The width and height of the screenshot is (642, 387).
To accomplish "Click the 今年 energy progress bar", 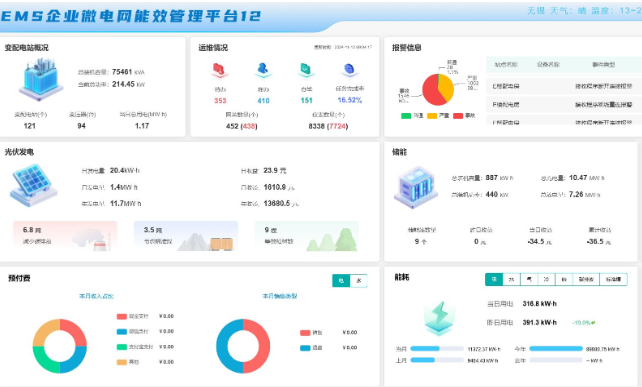I will click(556, 349).
